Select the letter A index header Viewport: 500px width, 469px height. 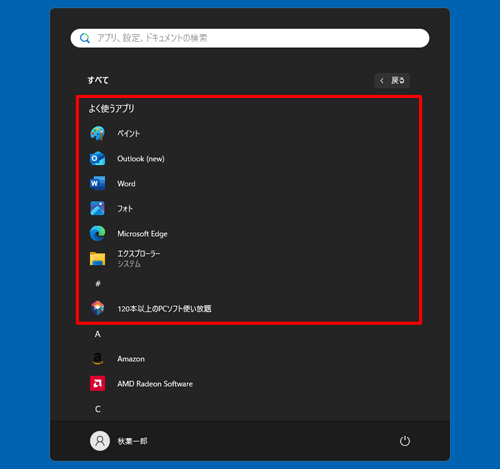(97, 334)
